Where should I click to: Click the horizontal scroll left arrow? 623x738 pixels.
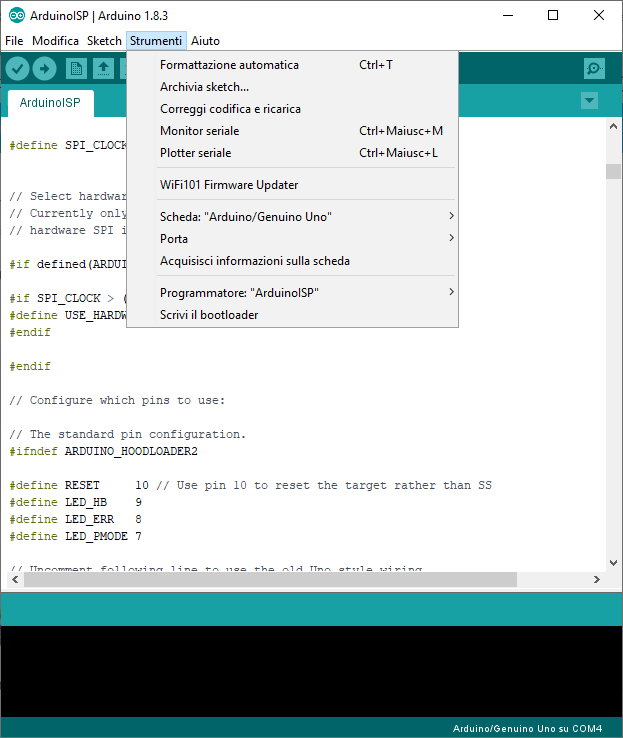(x=15, y=579)
